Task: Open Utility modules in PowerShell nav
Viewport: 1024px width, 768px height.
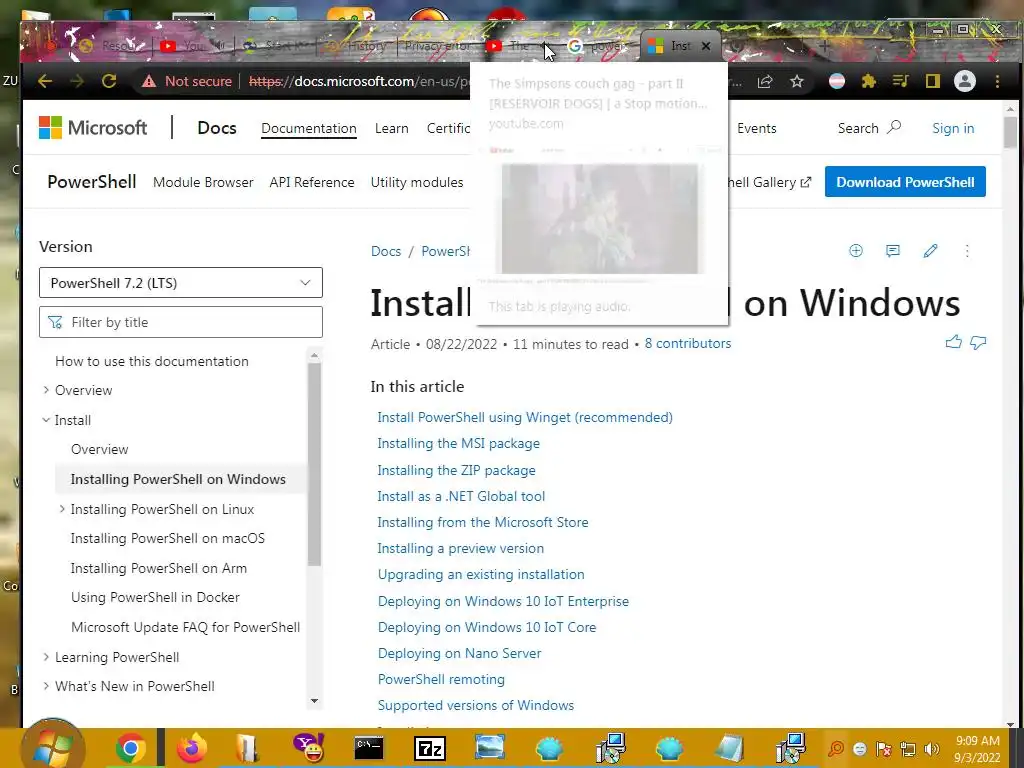Action: pyautogui.click(x=417, y=182)
